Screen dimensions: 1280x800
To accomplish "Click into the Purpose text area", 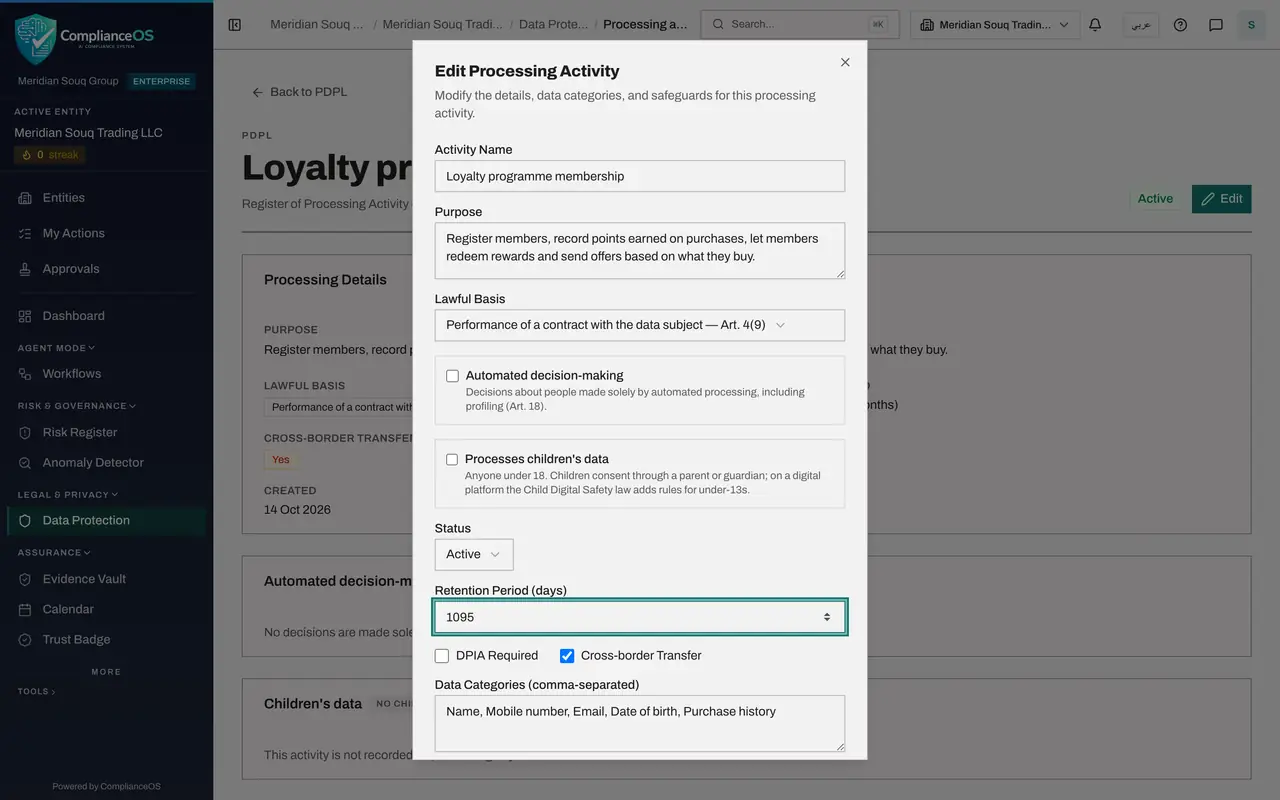I will click(x=640, y=250).
